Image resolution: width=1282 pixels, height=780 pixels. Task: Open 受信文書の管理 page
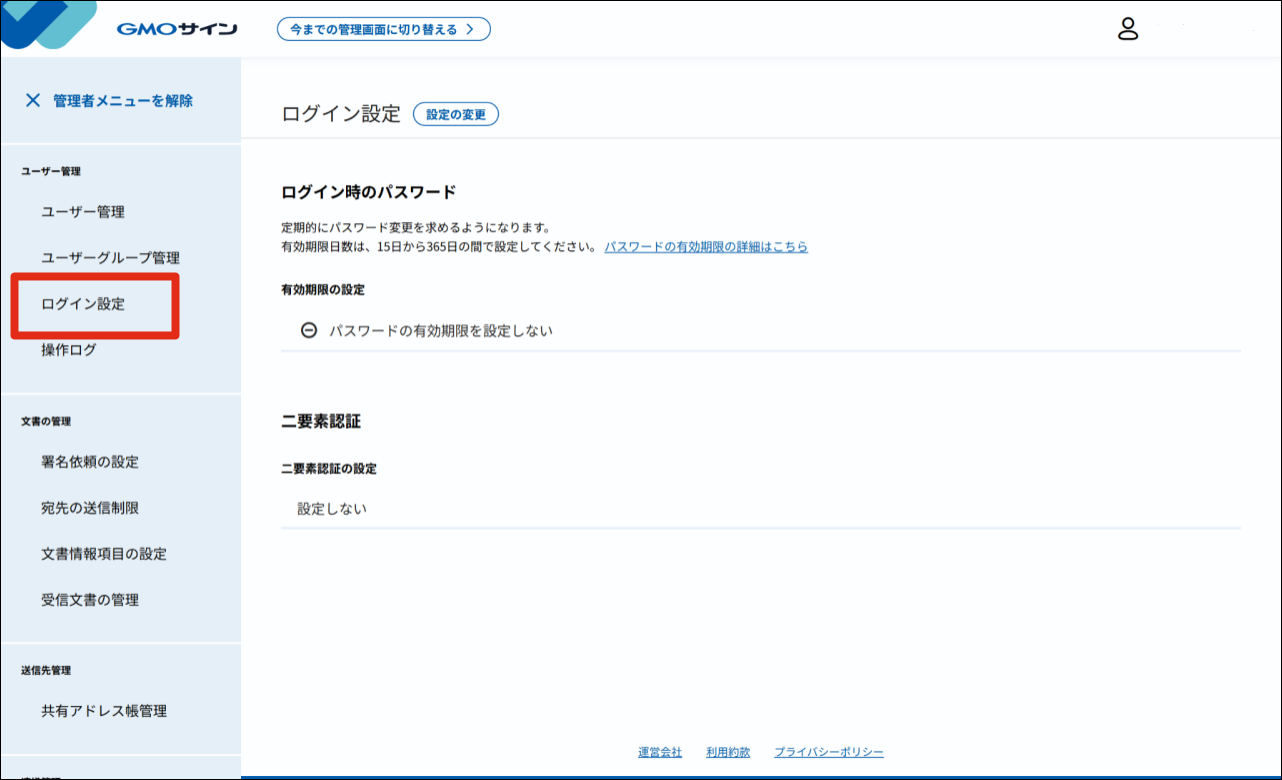90,600
